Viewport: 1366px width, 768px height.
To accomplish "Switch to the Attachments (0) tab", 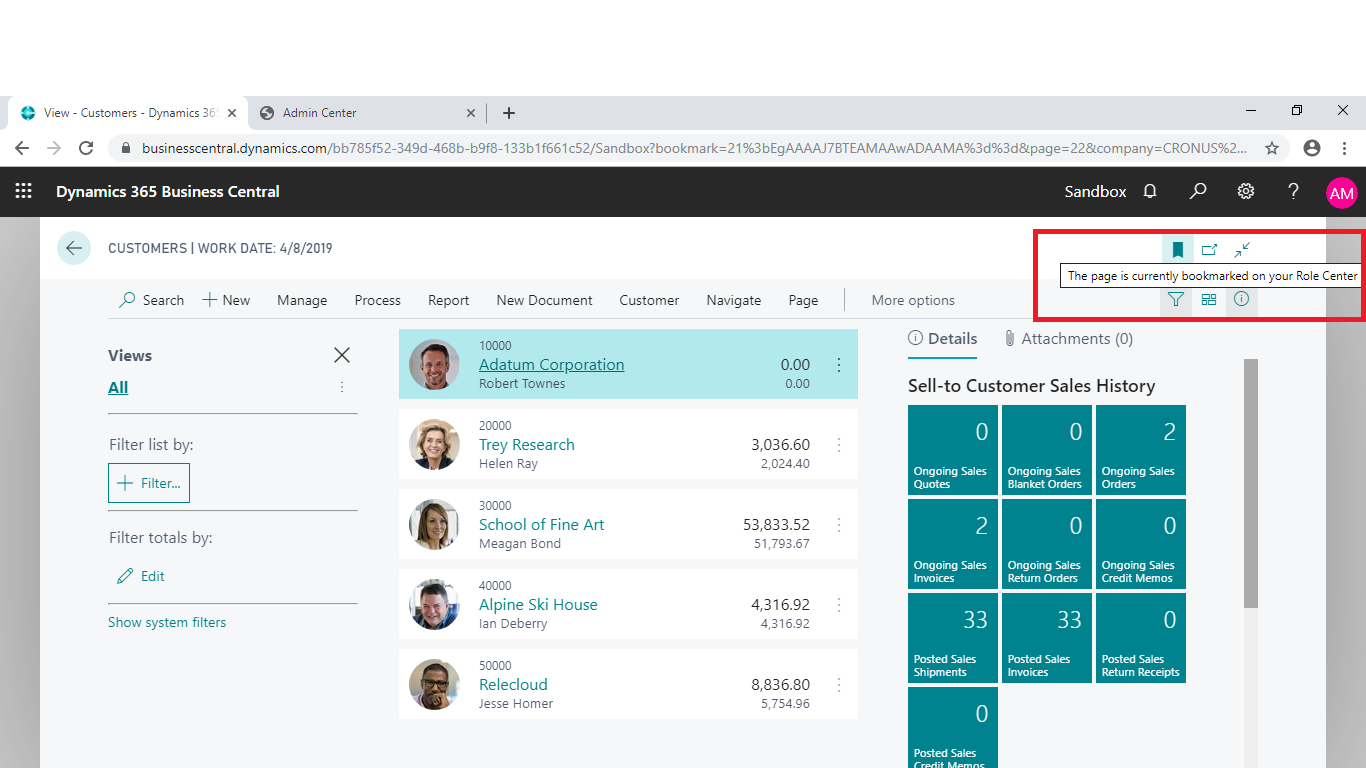I will 1068,339.
